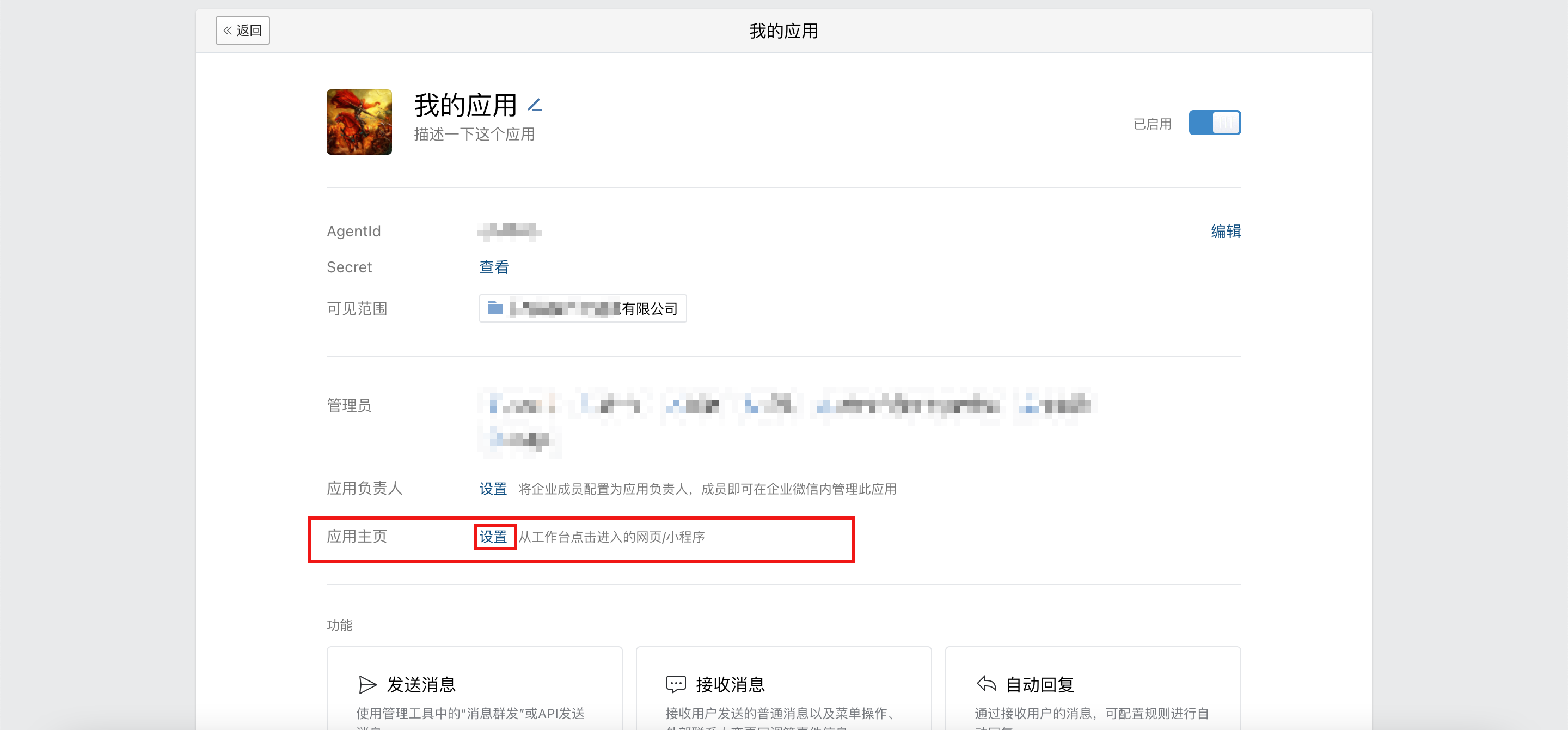Screen dimensions: 1568x730
Task: Click the 描述一下这个应用 description text
Action: 474,134
